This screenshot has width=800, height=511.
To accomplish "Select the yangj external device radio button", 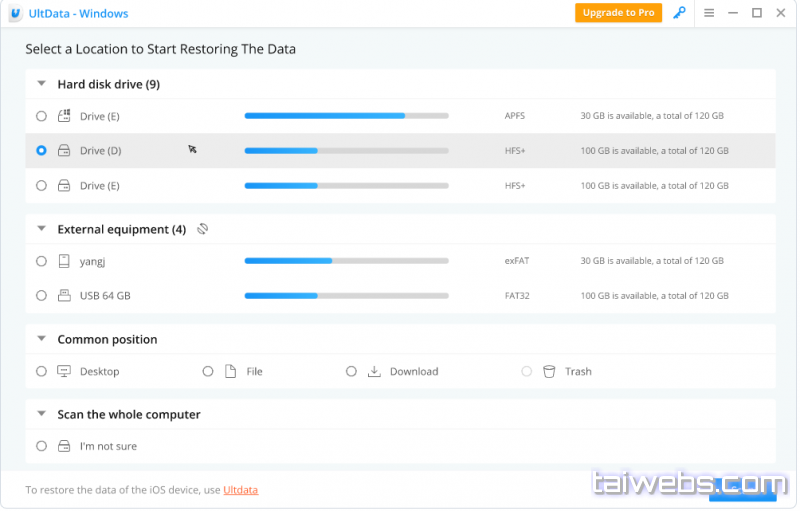I will 41,261.
